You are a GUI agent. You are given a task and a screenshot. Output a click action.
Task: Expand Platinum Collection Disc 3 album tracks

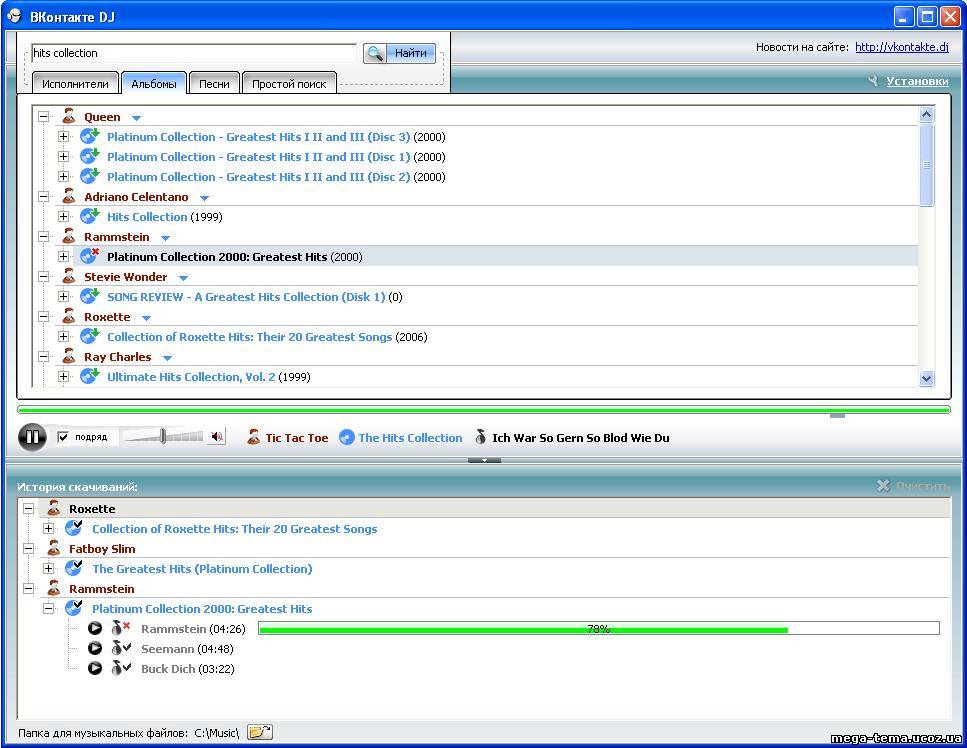point(64,136)
